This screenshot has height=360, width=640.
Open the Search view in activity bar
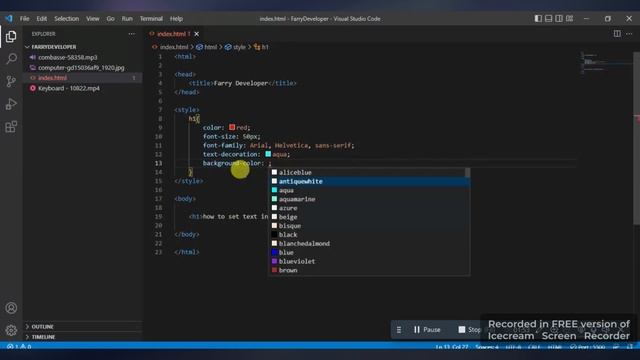point(11,59)
